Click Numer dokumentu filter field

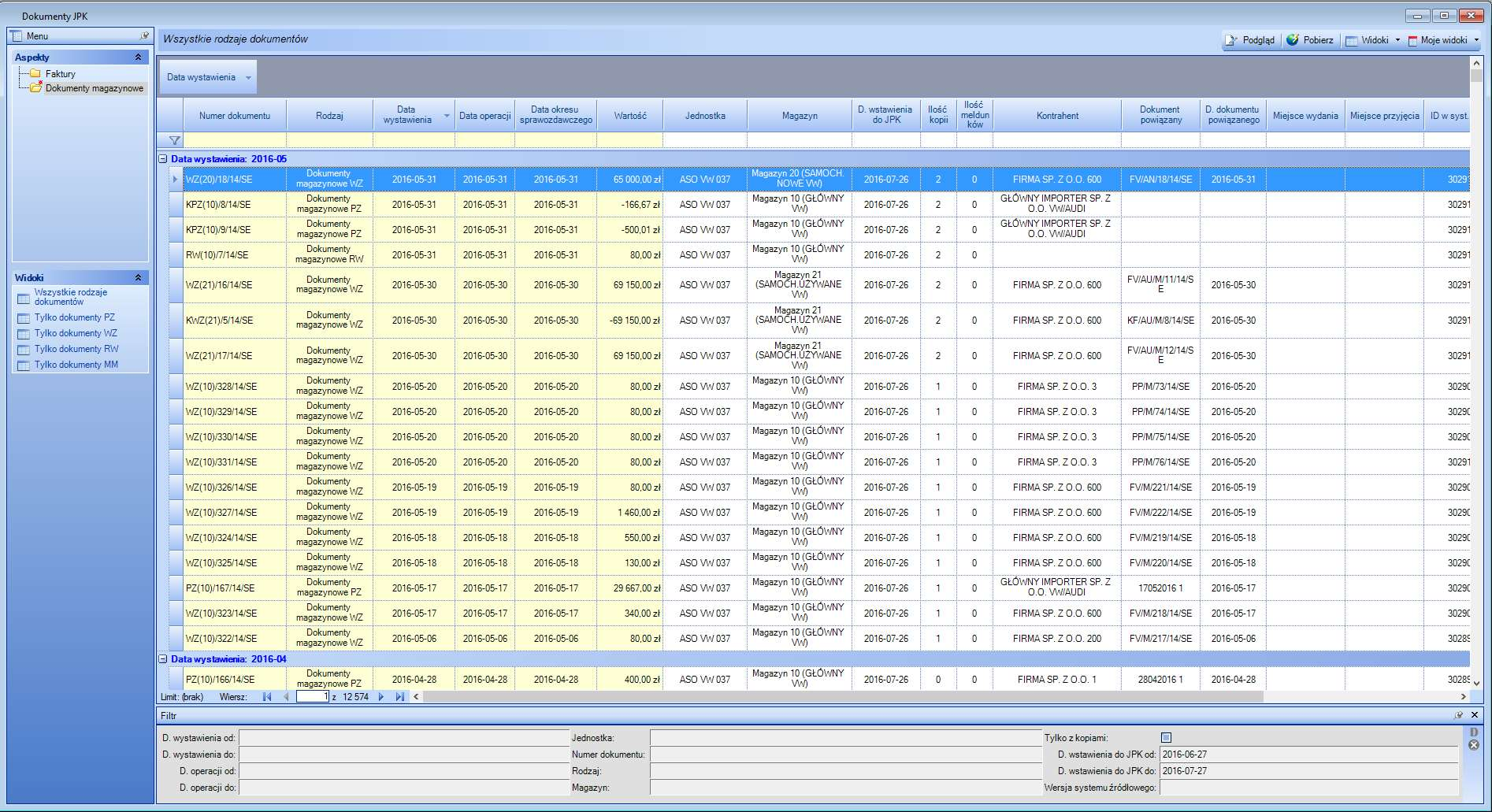(845, 755)
